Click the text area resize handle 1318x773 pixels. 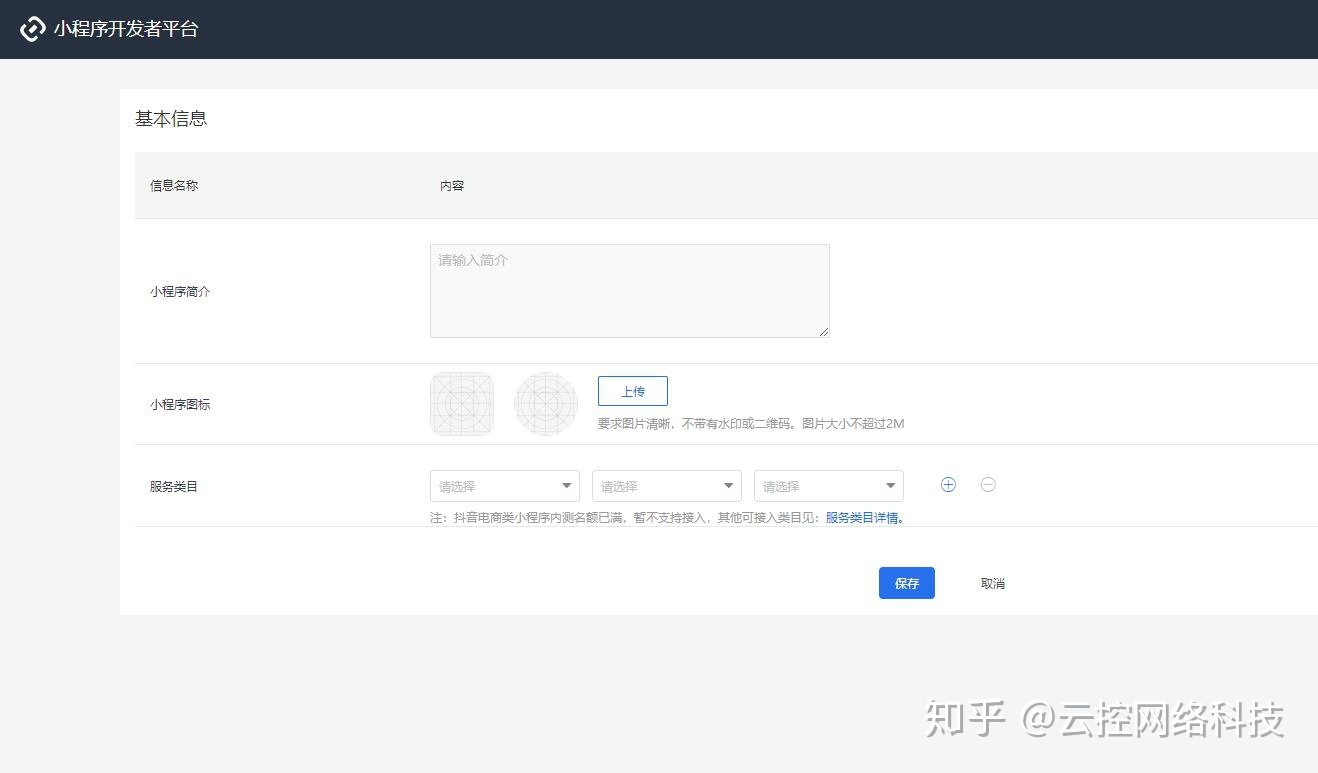824,332
